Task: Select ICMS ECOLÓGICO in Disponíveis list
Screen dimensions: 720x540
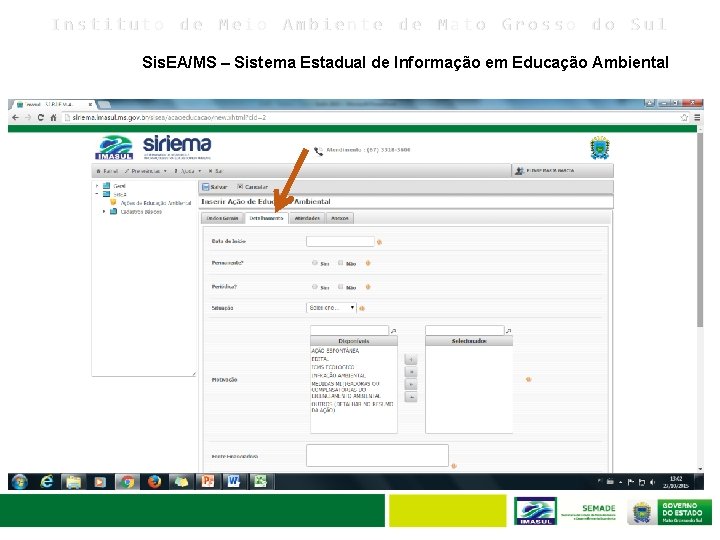Action: coord(333,367)
